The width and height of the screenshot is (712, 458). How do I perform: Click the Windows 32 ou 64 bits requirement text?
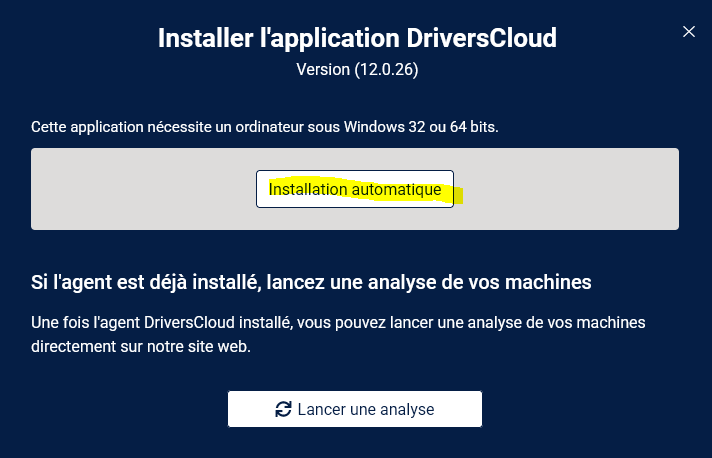click(265, 127)
